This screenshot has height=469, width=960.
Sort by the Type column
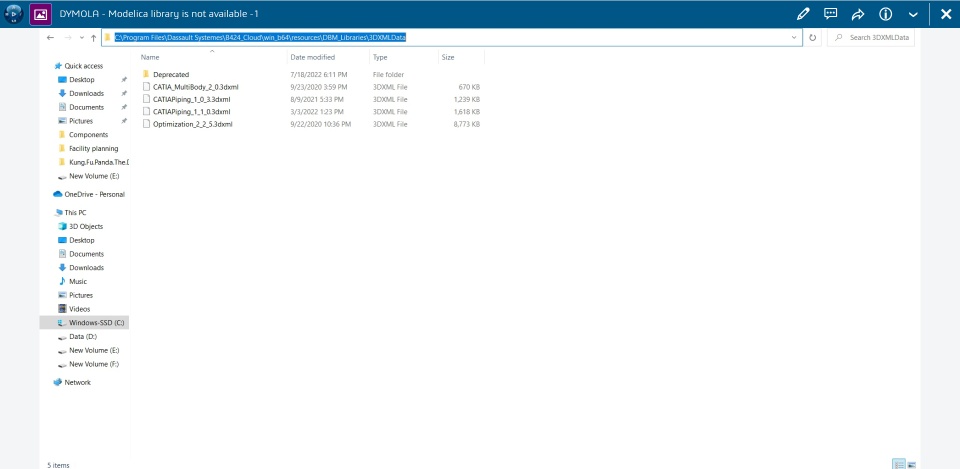pyautogui.click(x=380, y=57)
